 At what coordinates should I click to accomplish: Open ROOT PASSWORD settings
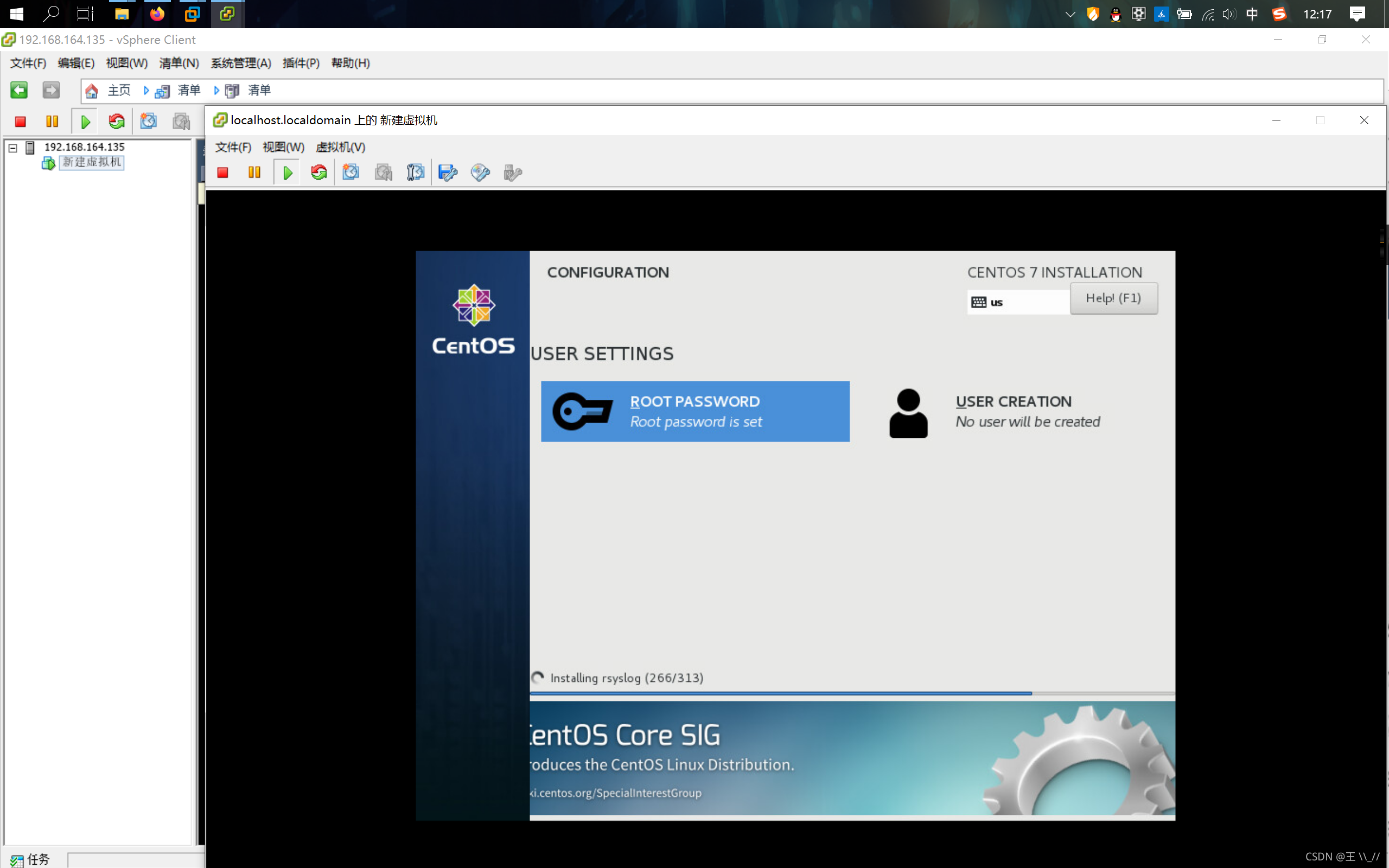click(x=695, y=411)
